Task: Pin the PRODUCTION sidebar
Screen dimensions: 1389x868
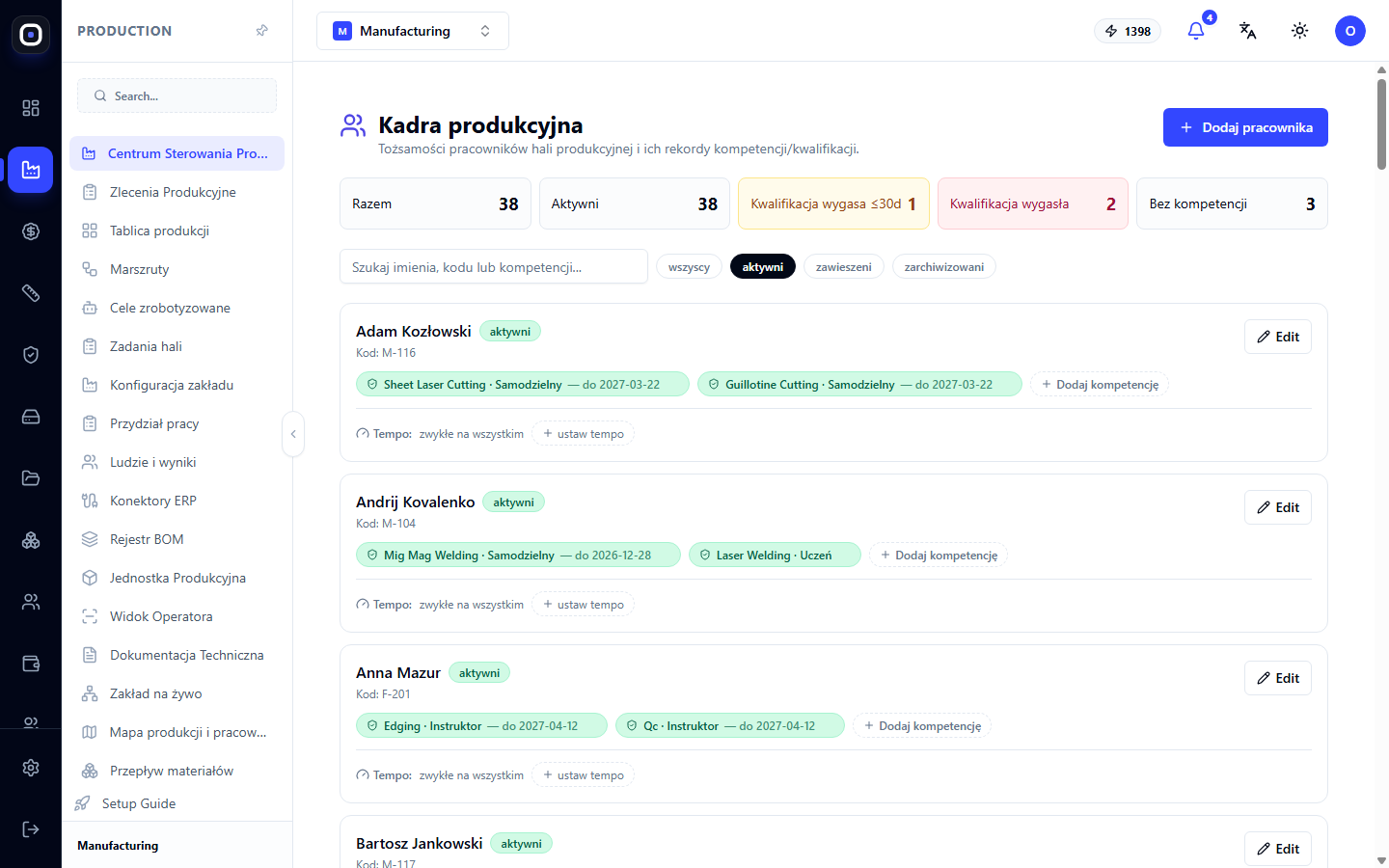Action: [261, 31]
